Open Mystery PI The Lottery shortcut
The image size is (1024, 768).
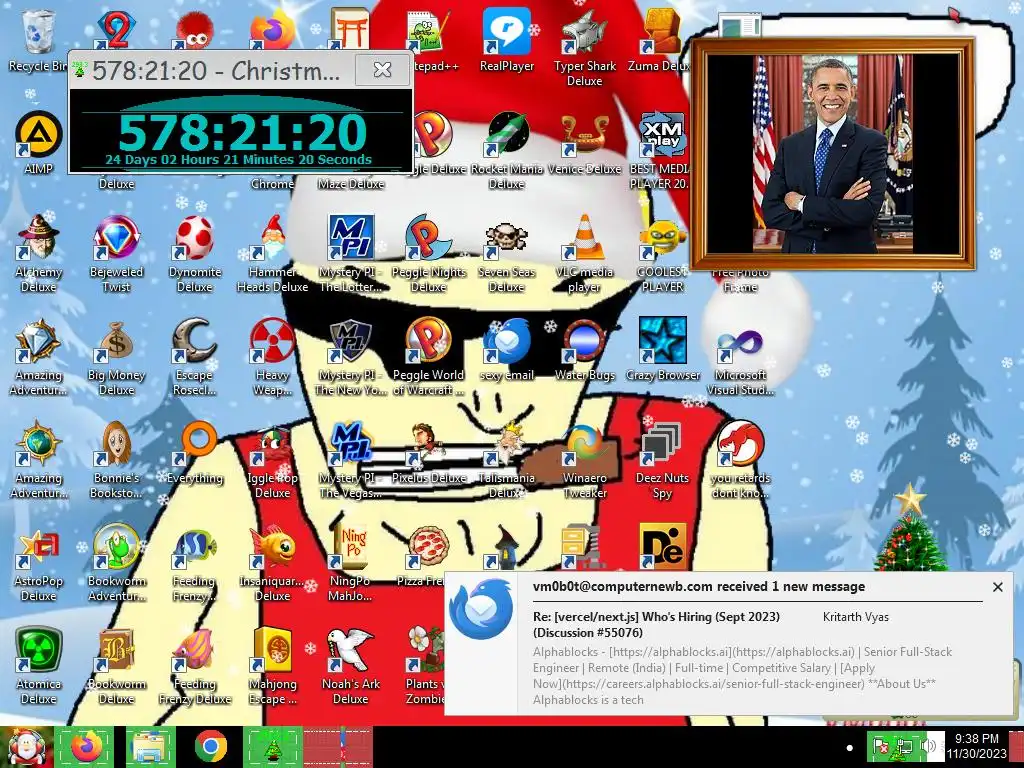click(351, 253)
